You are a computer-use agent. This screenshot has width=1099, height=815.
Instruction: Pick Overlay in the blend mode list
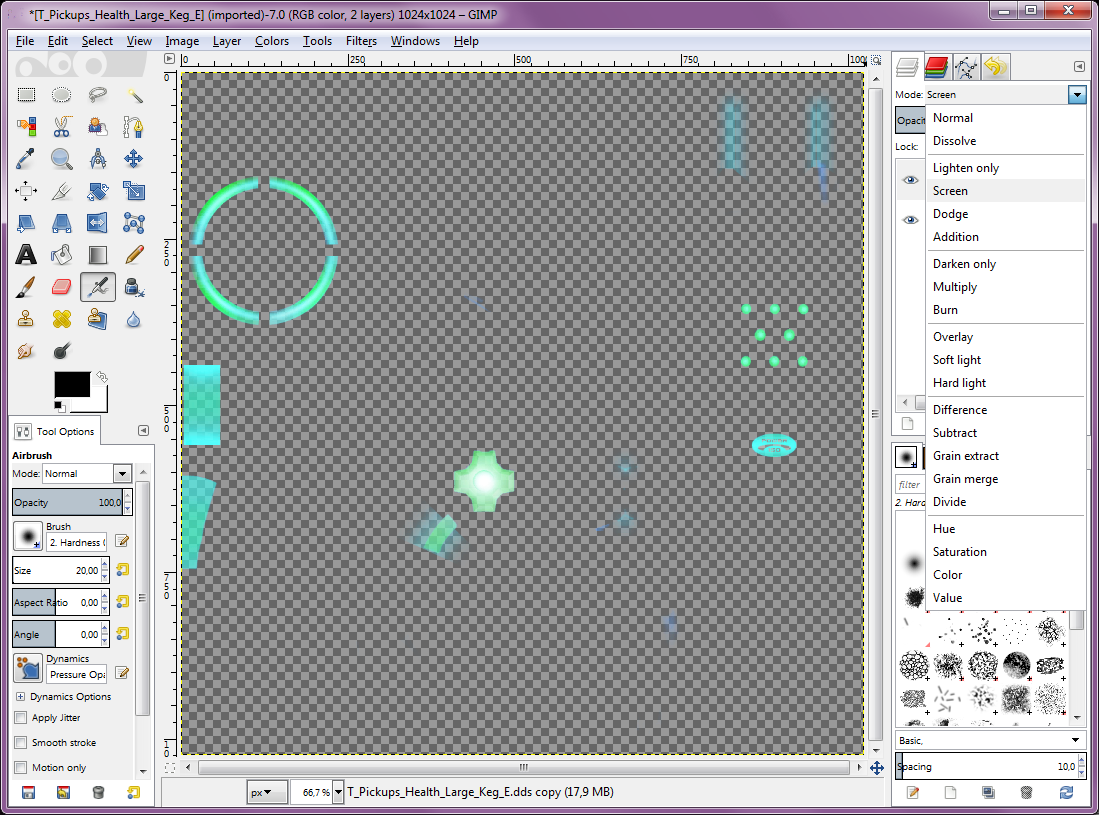click(953, 337)
